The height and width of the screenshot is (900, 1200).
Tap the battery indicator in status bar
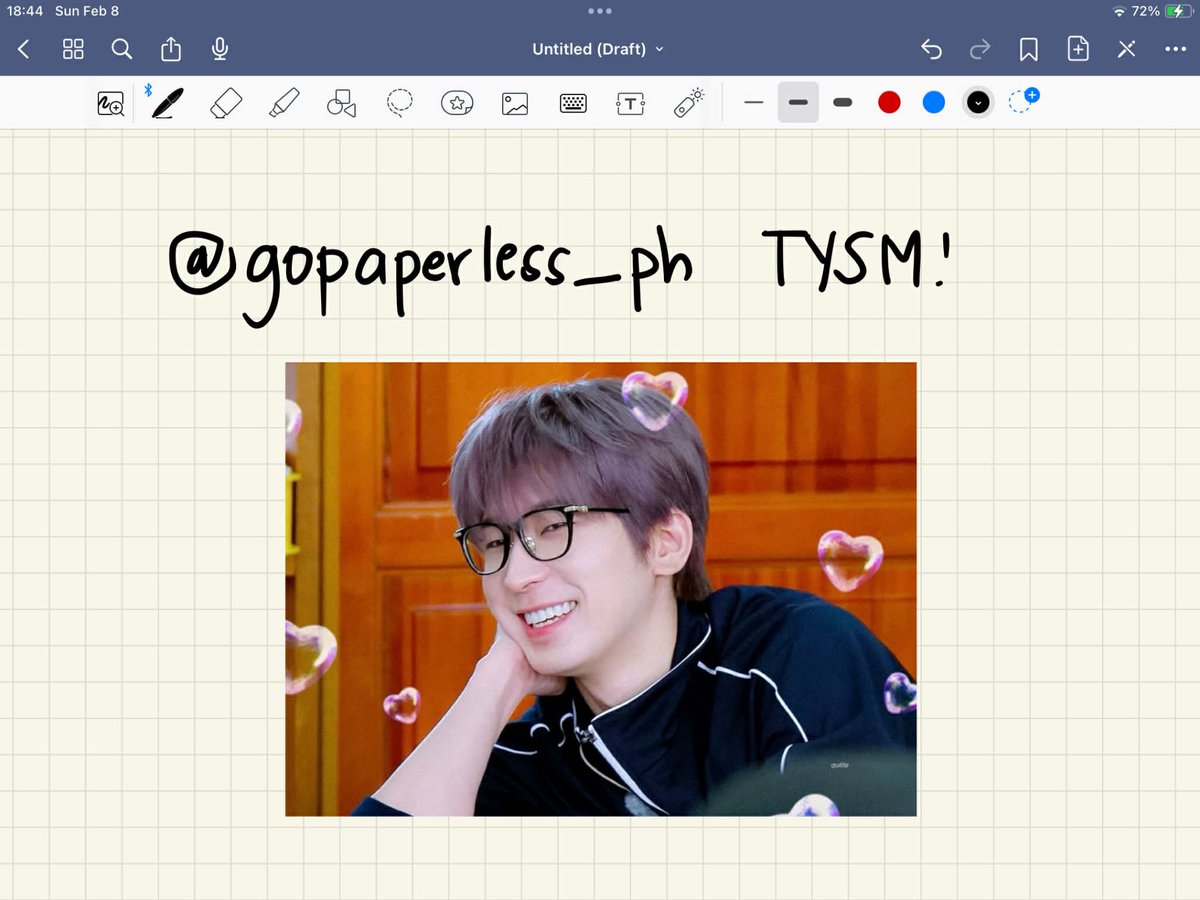pyautogui.click(x=1178, y=11)
